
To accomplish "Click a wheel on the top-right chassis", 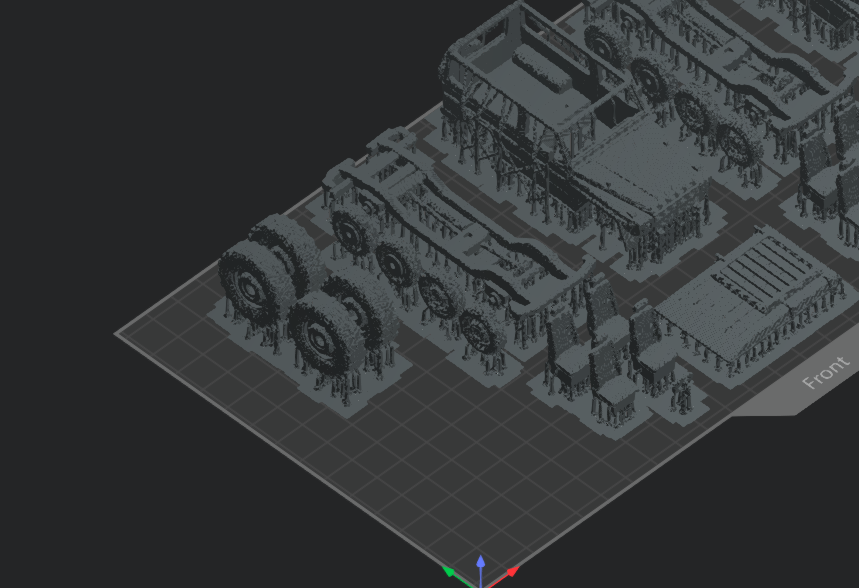I will click(x=692, y=108).
